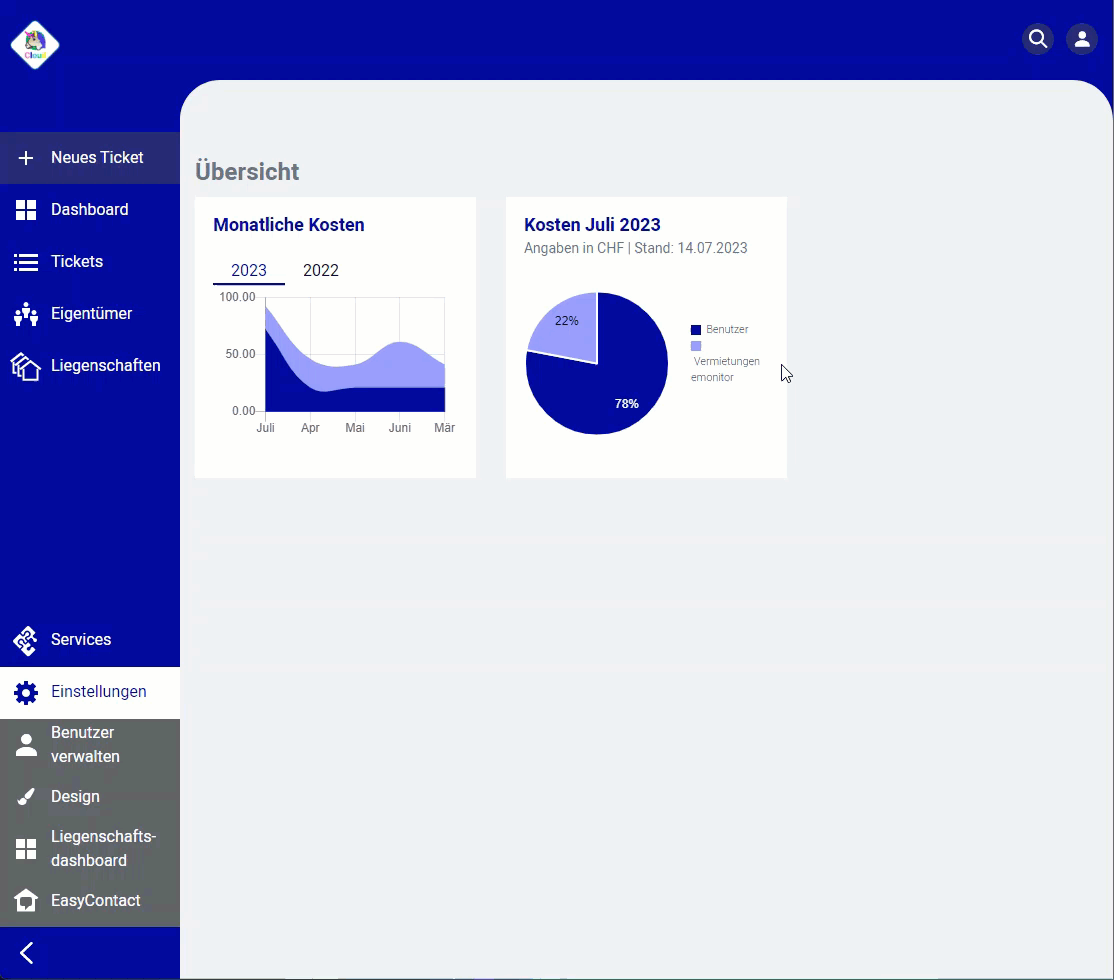Switch to the 2023 tab
The height and width of the screenshot is (980, 1114).
[249, 271]
